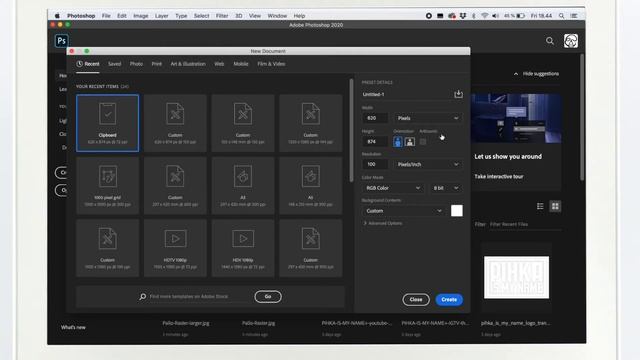Click the Photoshop home Ps logo
The image size is (640, 360).
(x=62, y=41)
